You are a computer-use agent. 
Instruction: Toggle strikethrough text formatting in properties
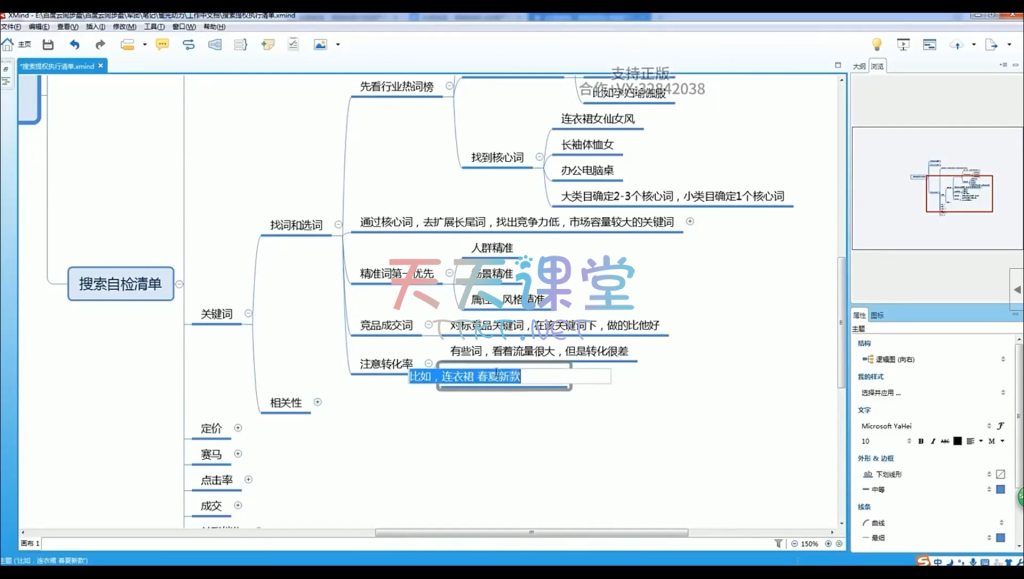tap(945, 441)
